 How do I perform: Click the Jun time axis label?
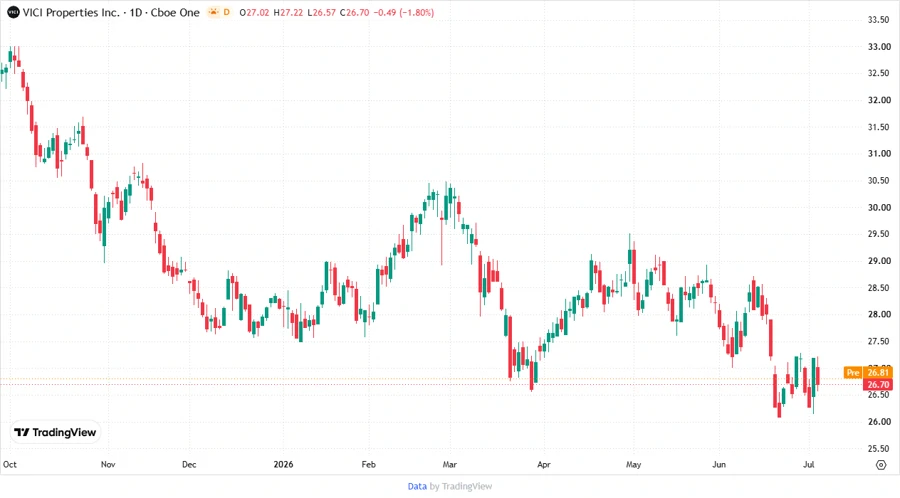[719, 465]
